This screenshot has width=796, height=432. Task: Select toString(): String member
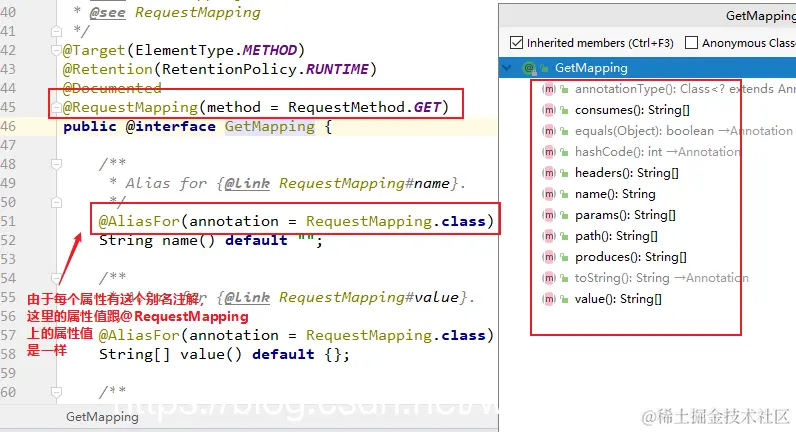coord(661,278)
